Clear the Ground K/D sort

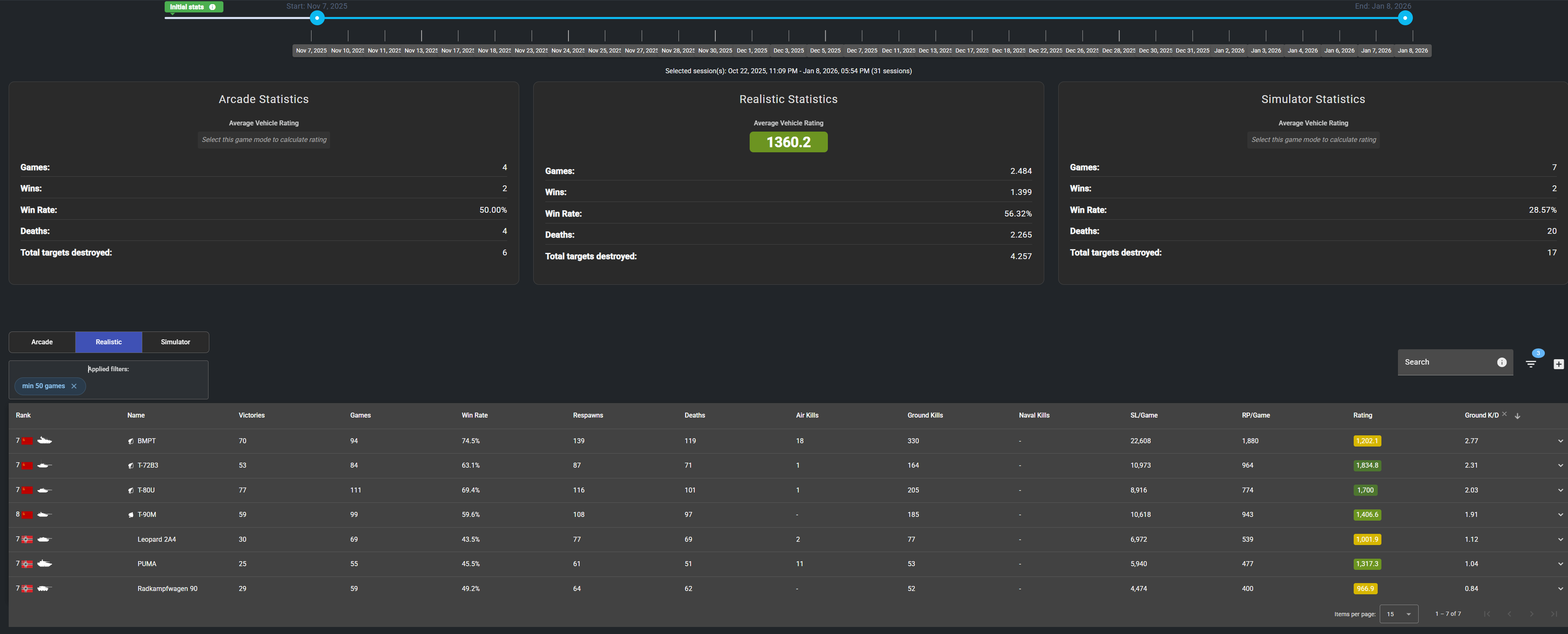click(x=1504, y=413)
